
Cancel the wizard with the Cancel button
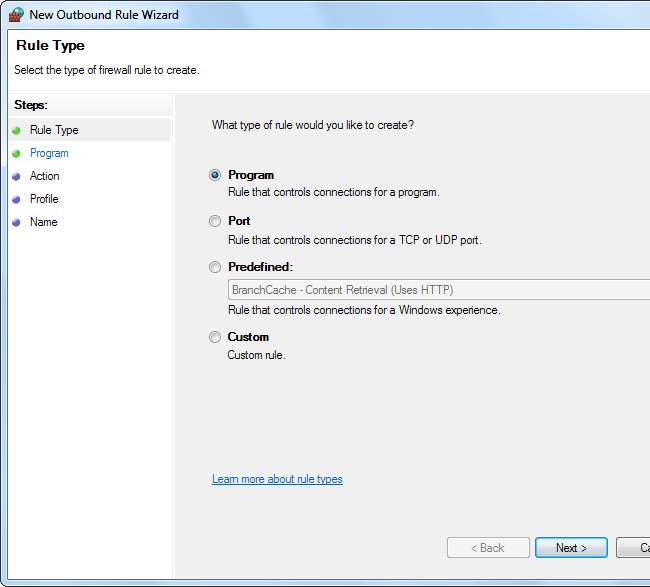[633, 548]
